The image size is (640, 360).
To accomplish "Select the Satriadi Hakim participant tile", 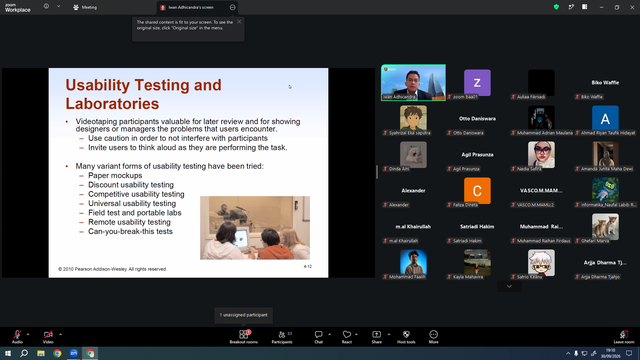I will (477, 227).
